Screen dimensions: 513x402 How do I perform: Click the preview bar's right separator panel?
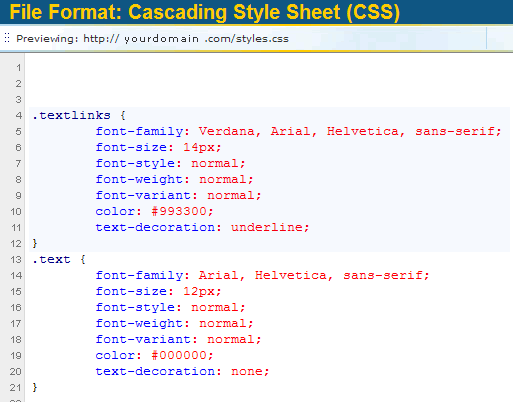[500, 38]
